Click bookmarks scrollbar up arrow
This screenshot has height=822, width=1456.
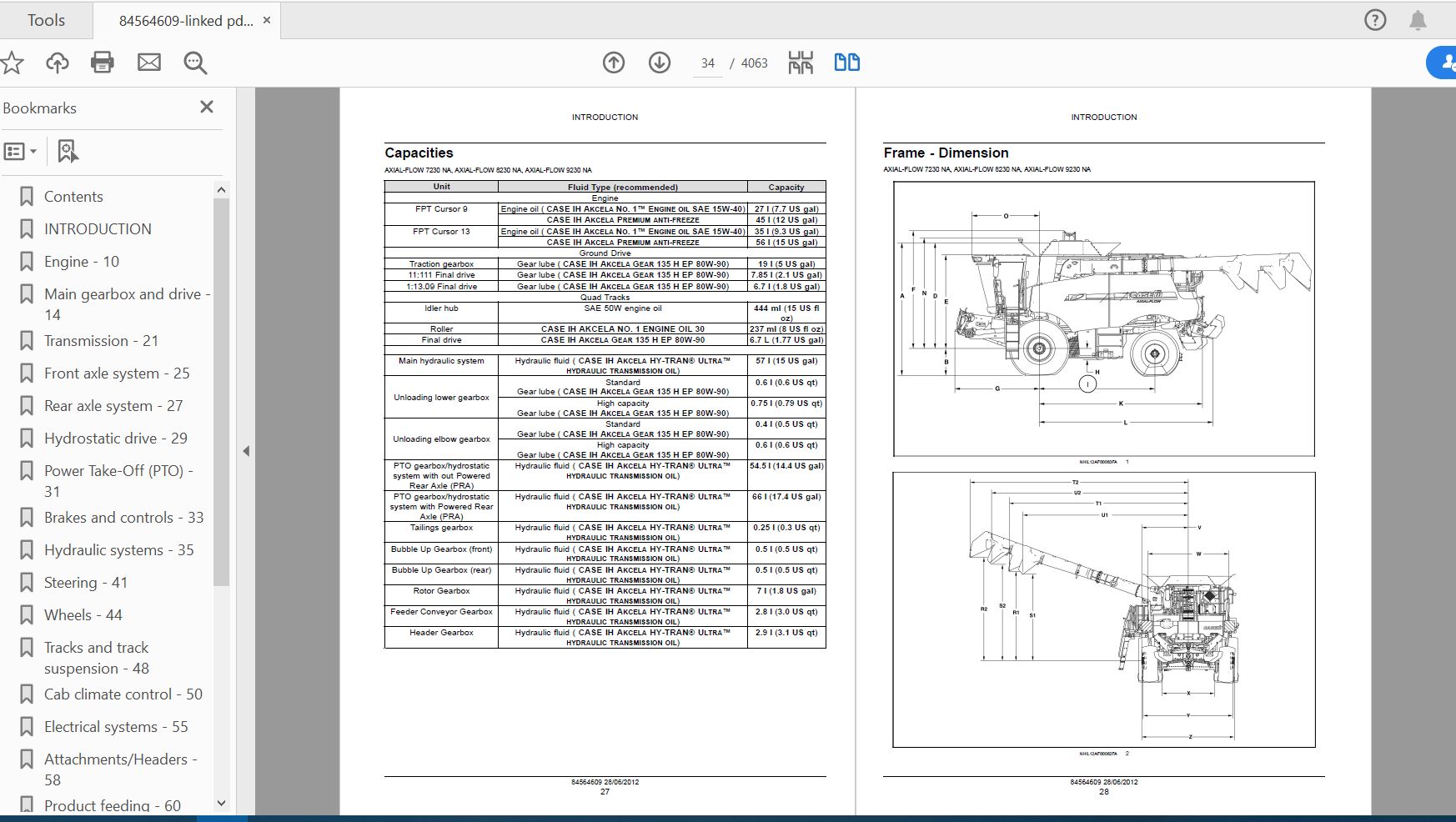pos(221,190)
